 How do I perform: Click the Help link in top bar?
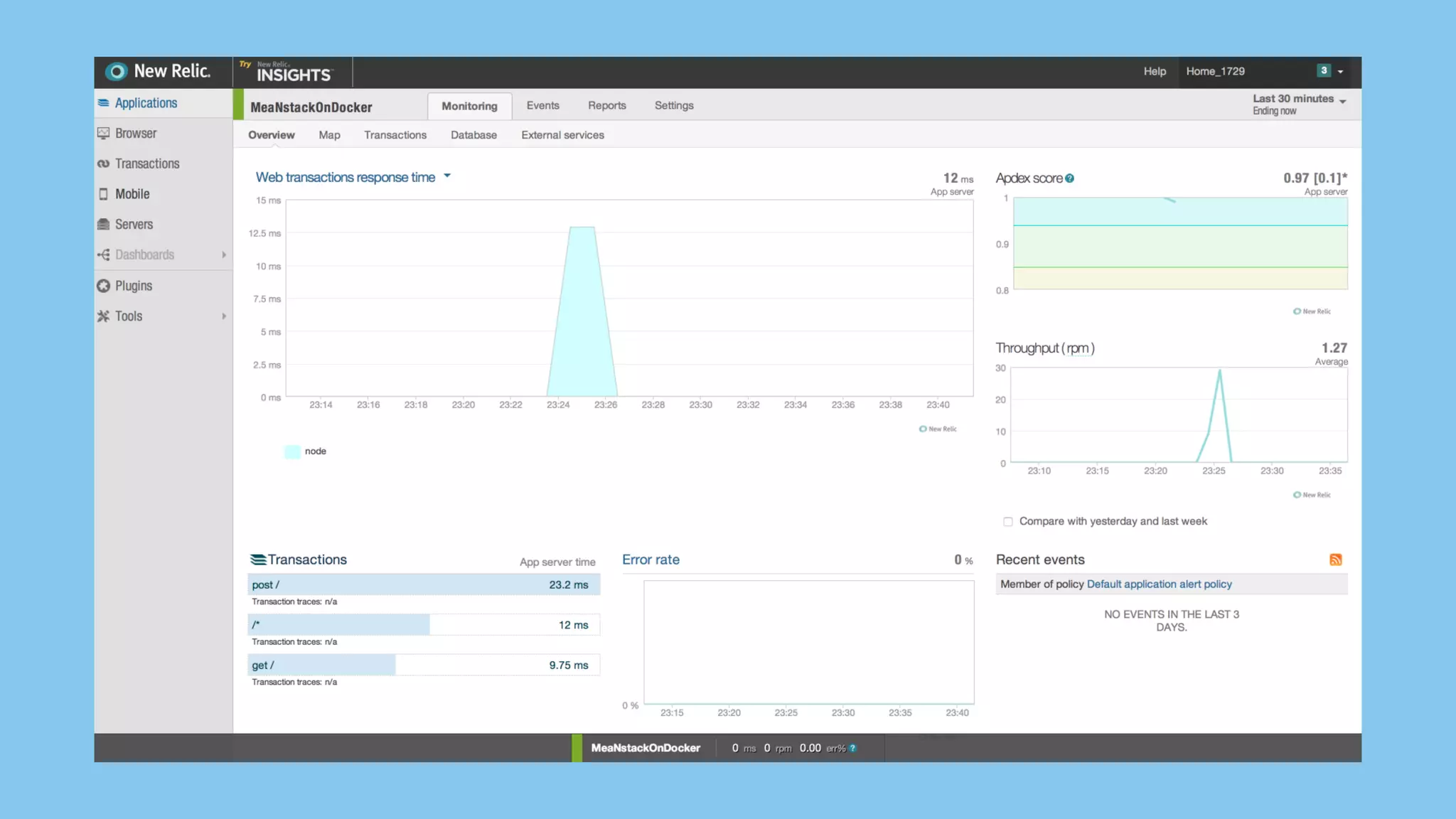[1155, 71]
